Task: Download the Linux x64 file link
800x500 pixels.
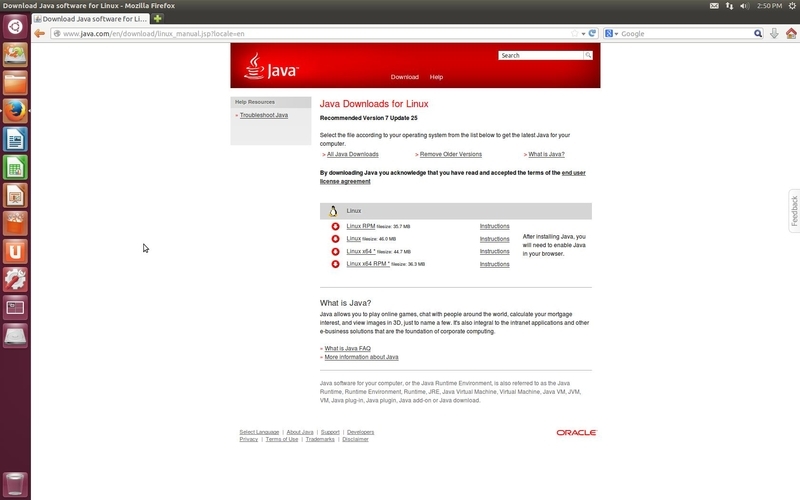Action: (361, 252)
